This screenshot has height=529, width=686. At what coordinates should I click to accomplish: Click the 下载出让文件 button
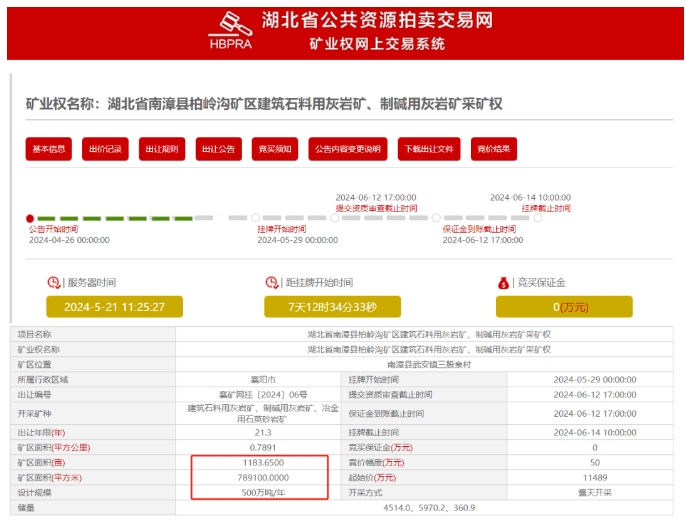(429, 149)
